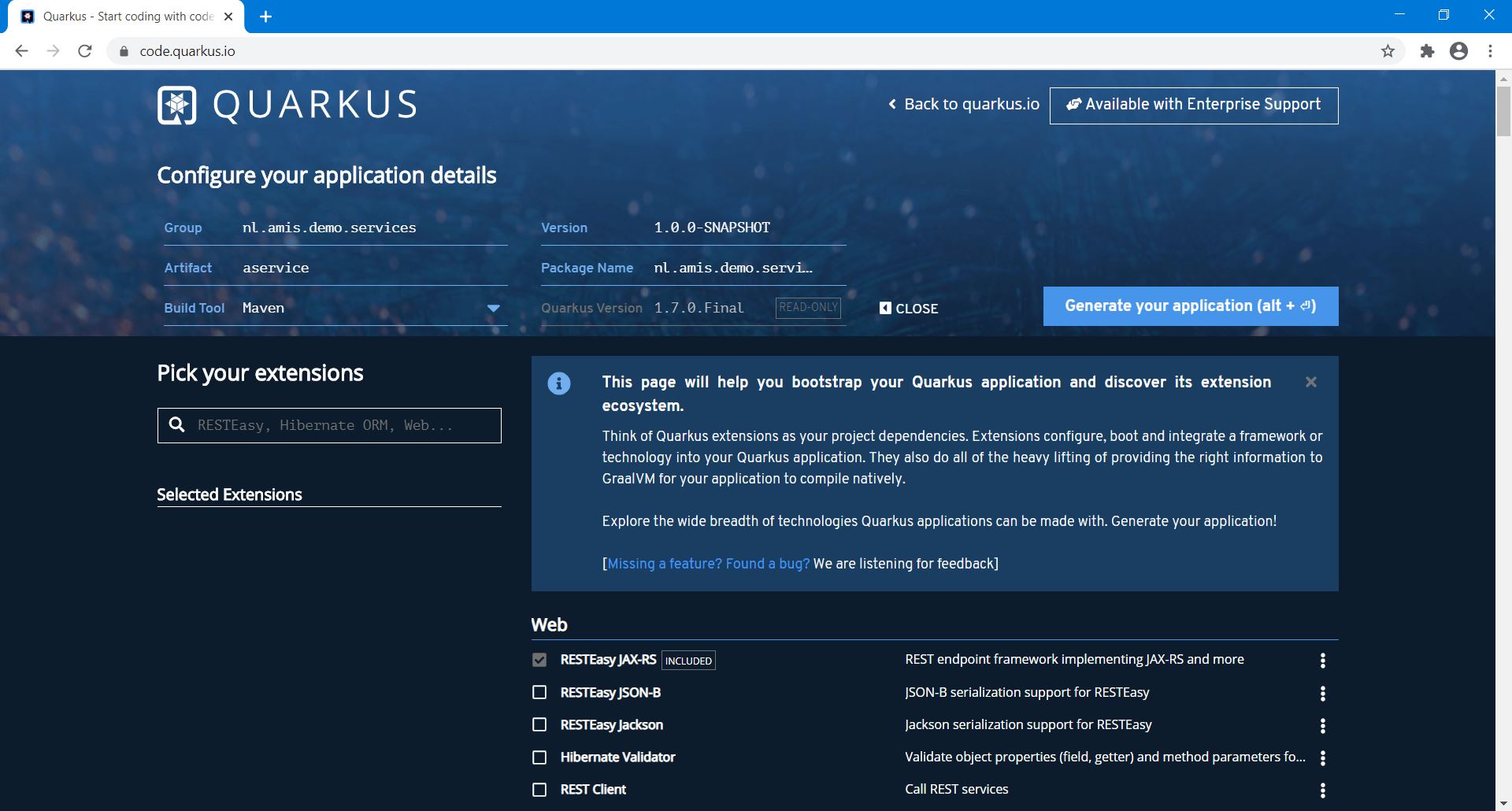Open more options for RESTEasy JAX-RS
The height and width of the screenshot is (811, 1512).
click(x=1322, y=661)
